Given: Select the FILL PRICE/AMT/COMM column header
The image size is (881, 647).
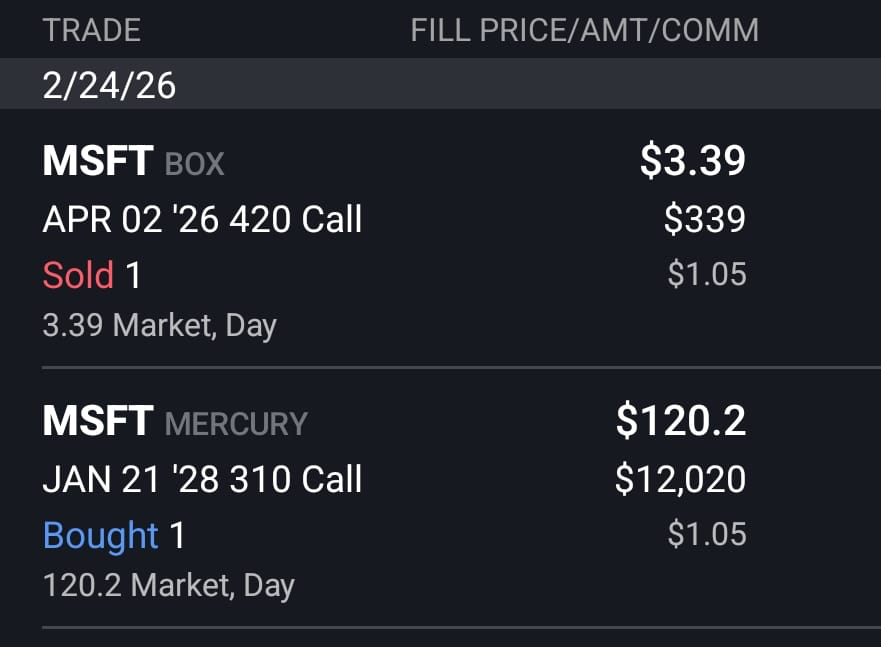Looking at the screenshot, I should click(584, 30).
